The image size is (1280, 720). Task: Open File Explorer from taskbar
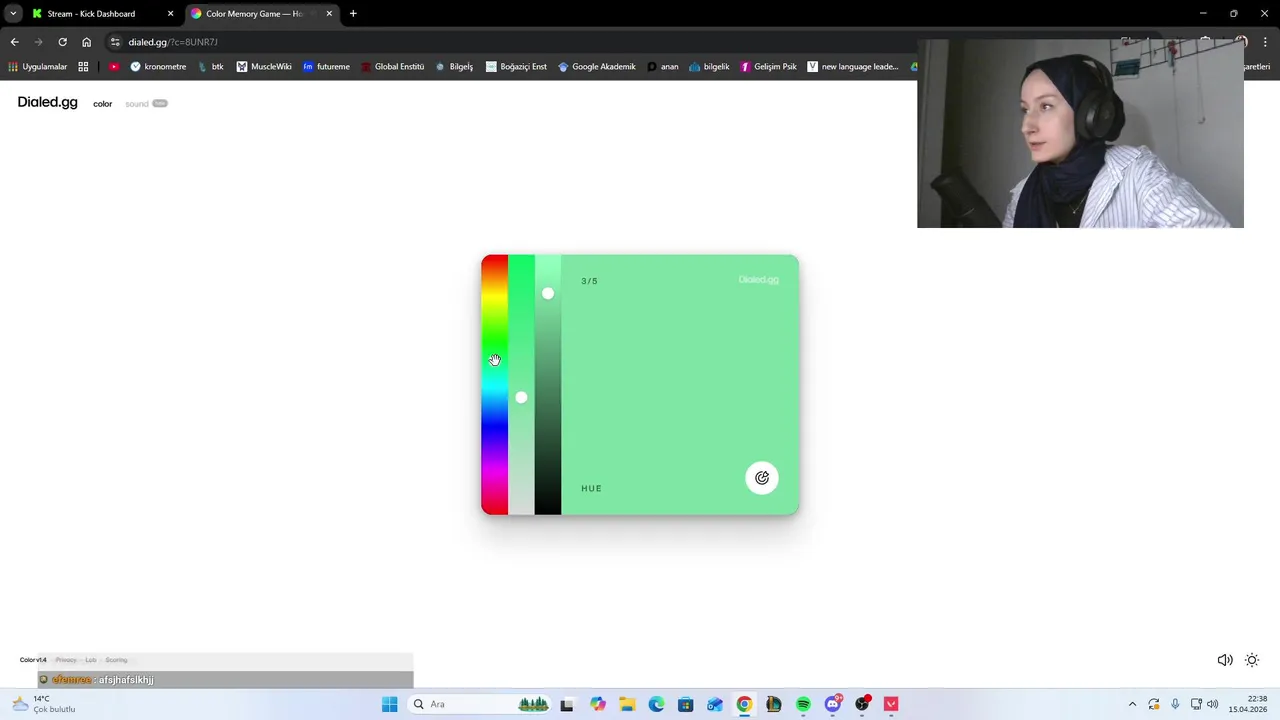pos(627,704)
